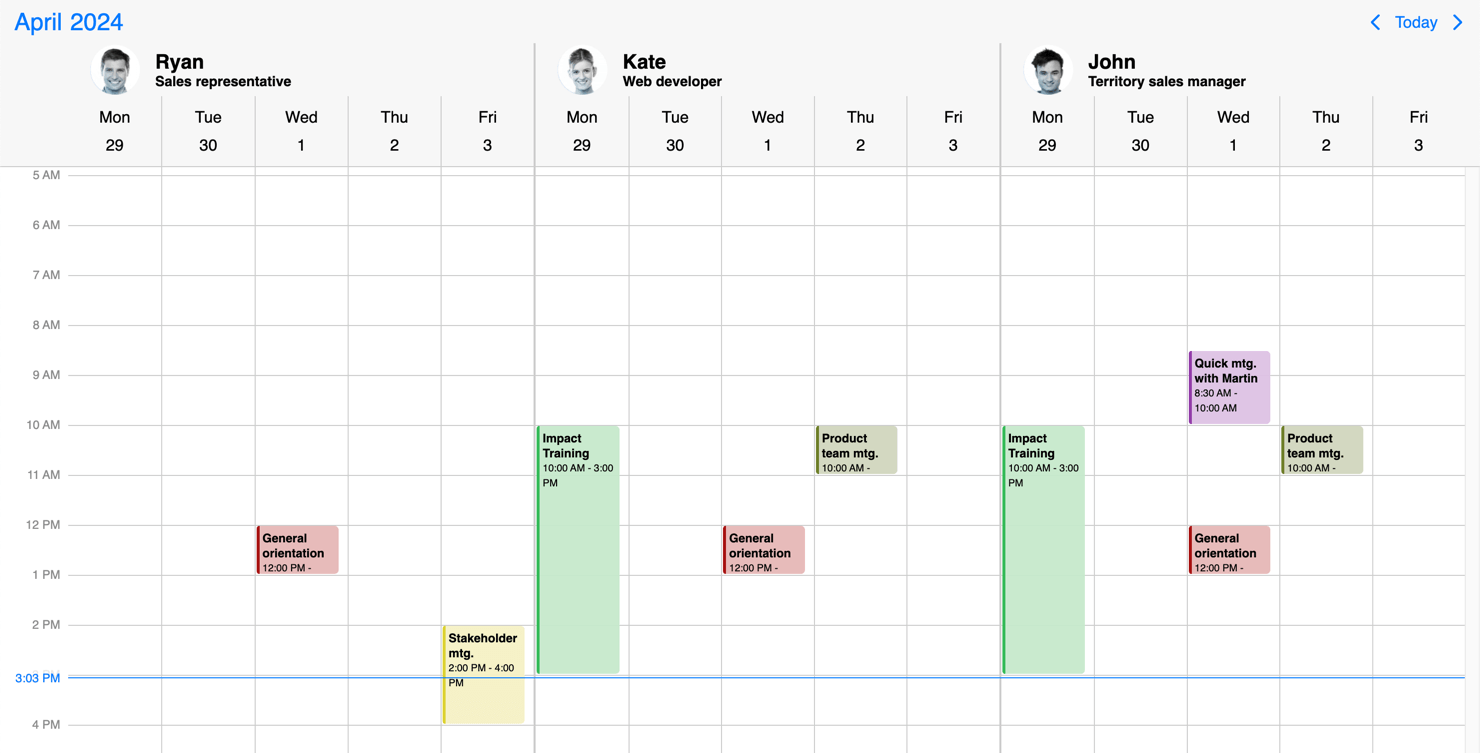Open Kate's Impact Training event on Monday

[578, 550]
